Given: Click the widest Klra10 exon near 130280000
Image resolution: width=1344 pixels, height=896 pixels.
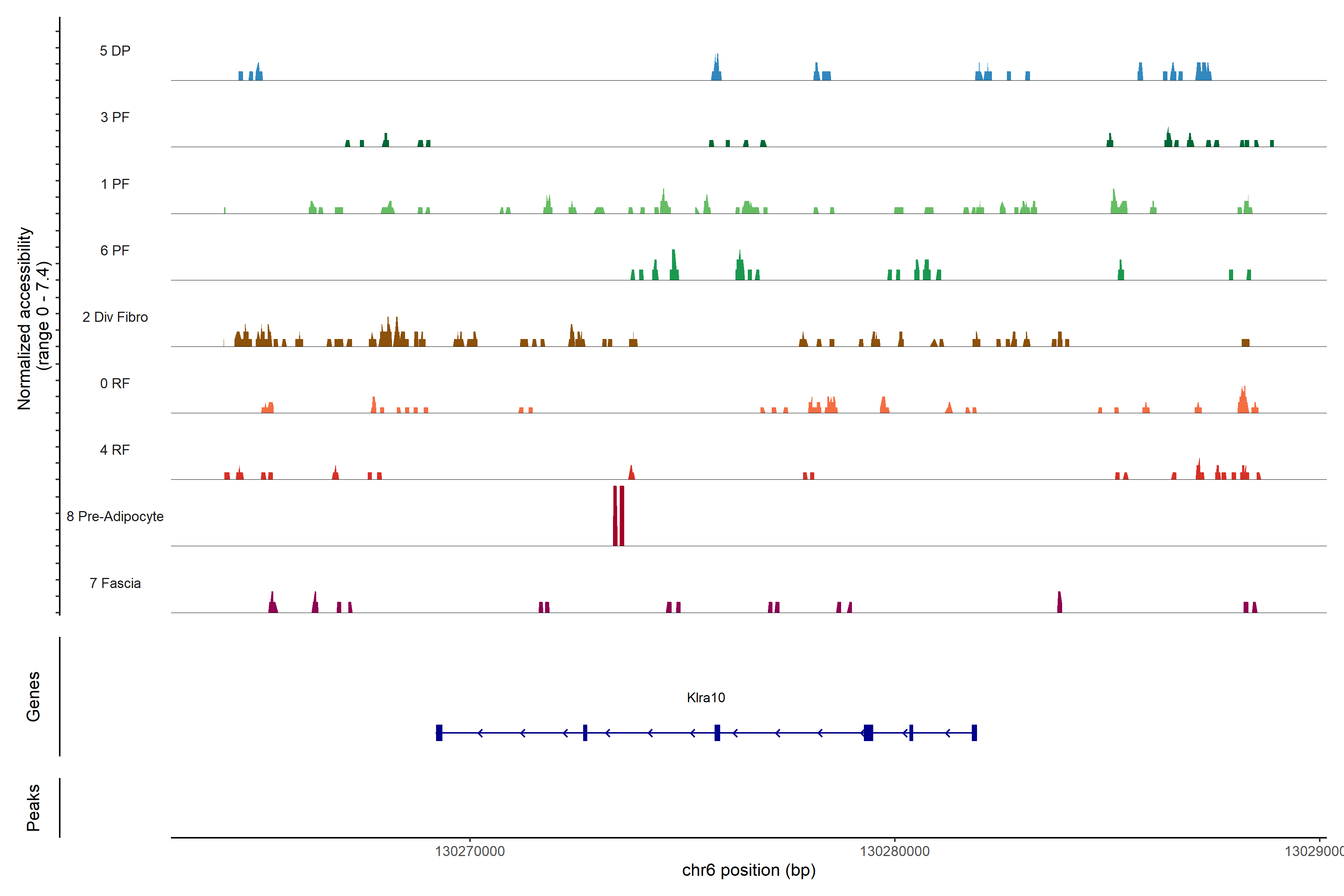Looking at the screenshot, I should [869, 732].
